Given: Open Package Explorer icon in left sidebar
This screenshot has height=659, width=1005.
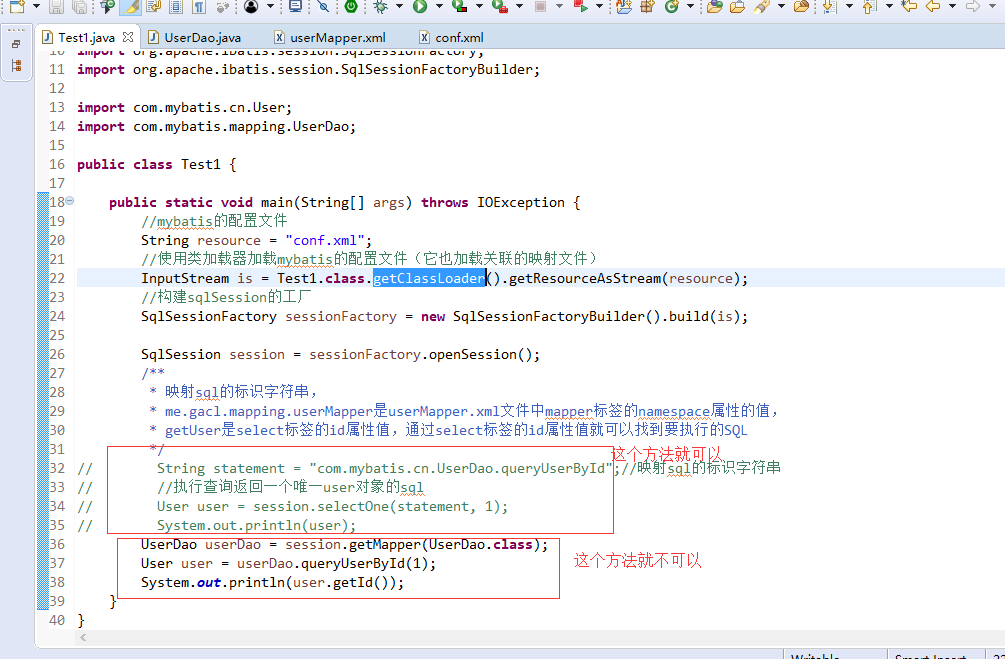Looking at the screenshot, I should (x=16, y=65).
